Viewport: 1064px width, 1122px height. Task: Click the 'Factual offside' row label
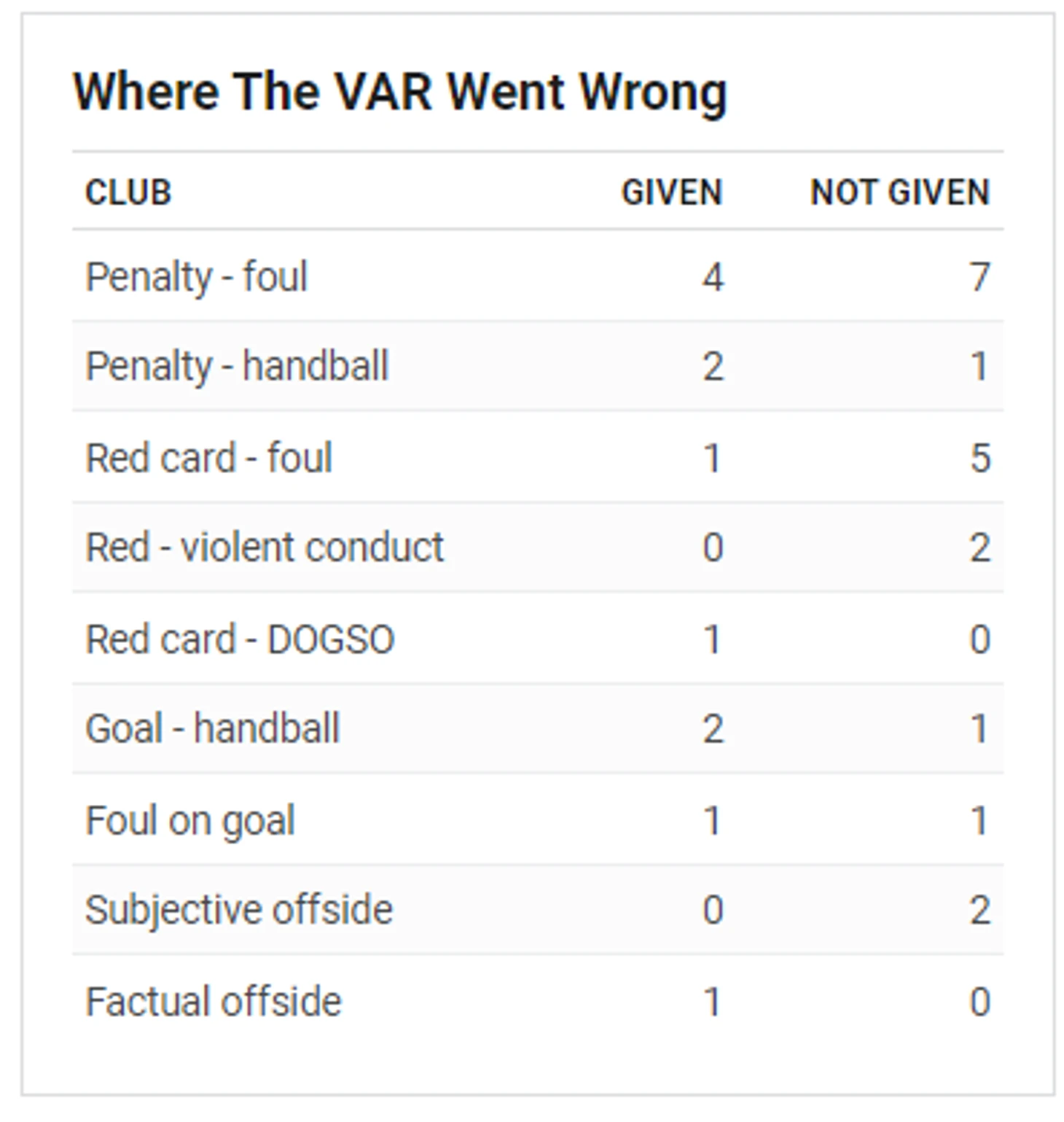(x=213, y=1001)
